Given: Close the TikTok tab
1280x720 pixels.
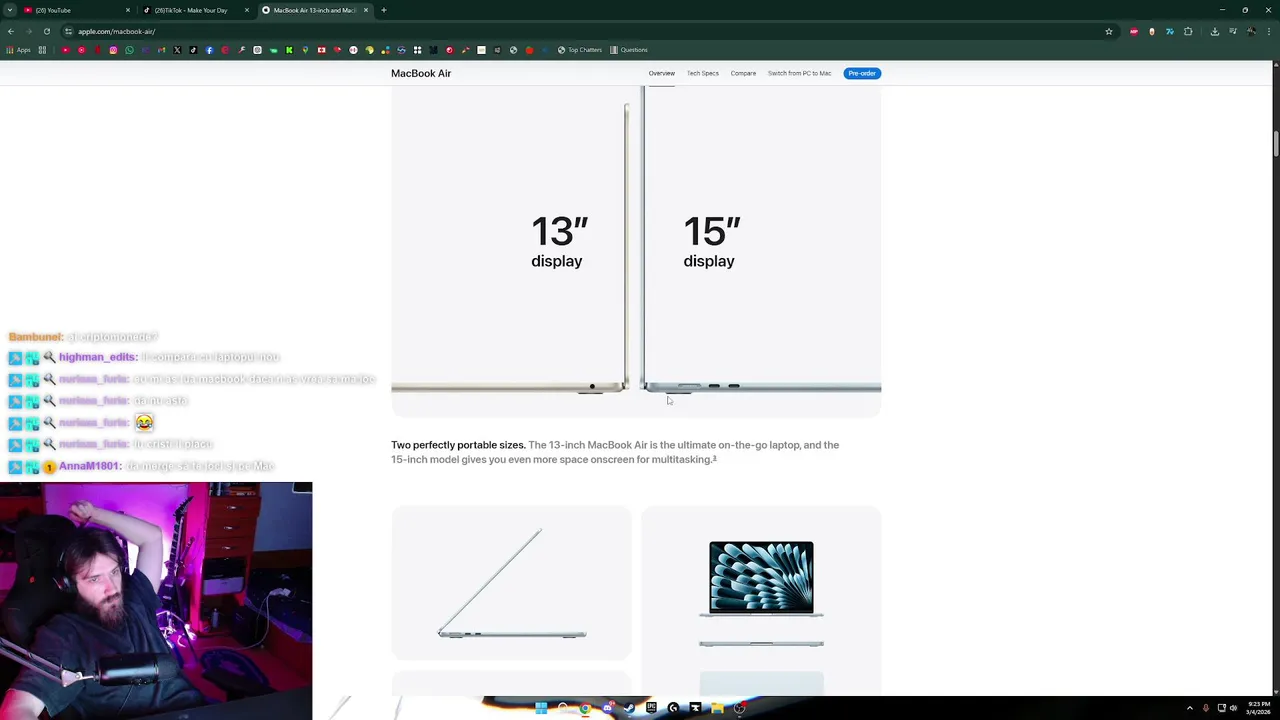Looking at the screenshot, I should (x=247, y=10).
